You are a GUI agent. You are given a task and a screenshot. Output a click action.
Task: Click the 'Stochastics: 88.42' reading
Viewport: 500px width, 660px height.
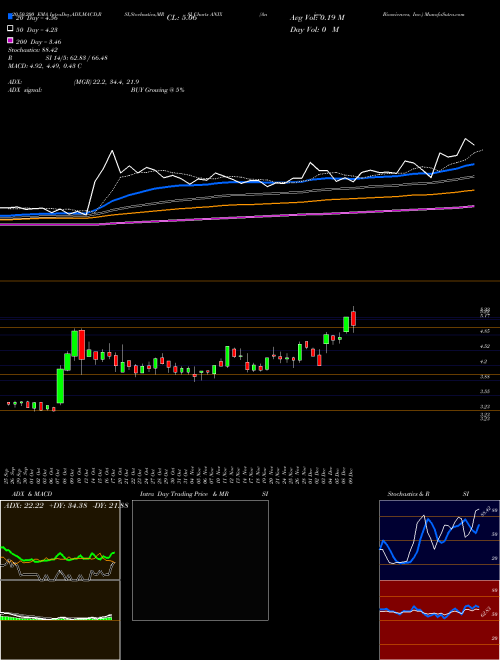click(33, 50)
